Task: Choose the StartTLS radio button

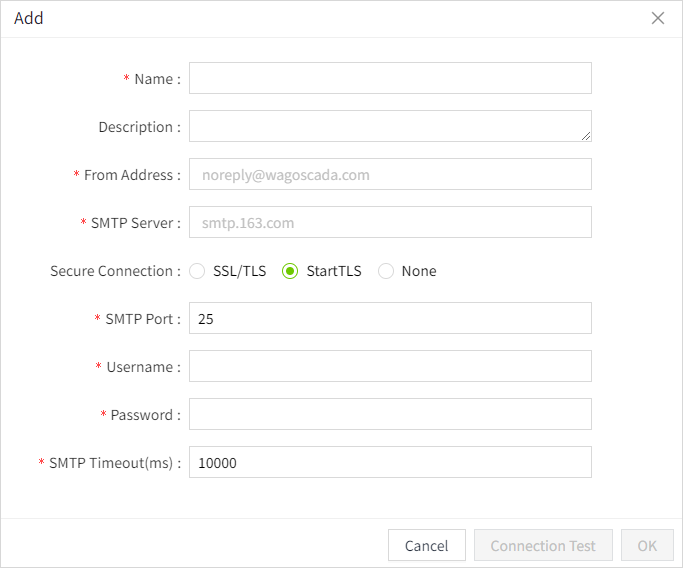Action: (290, 271)
